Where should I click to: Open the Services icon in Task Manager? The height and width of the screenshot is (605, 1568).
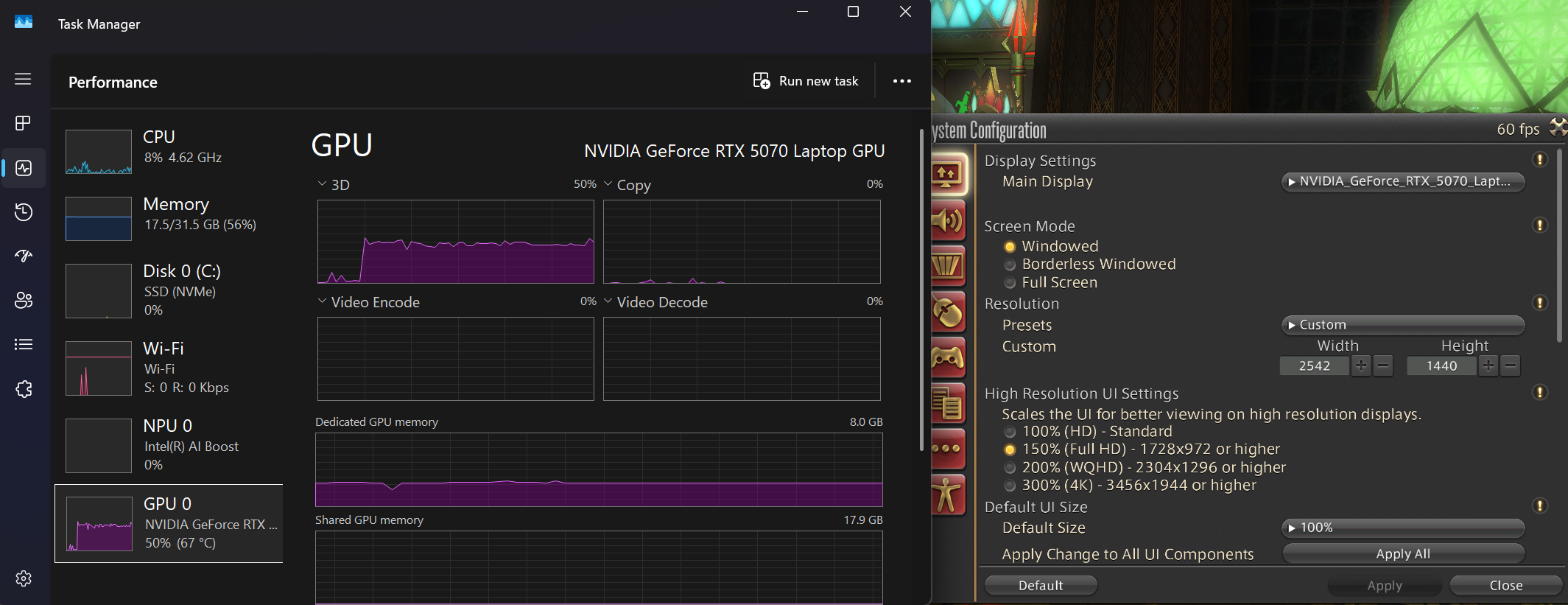click(x=24, y=389)
